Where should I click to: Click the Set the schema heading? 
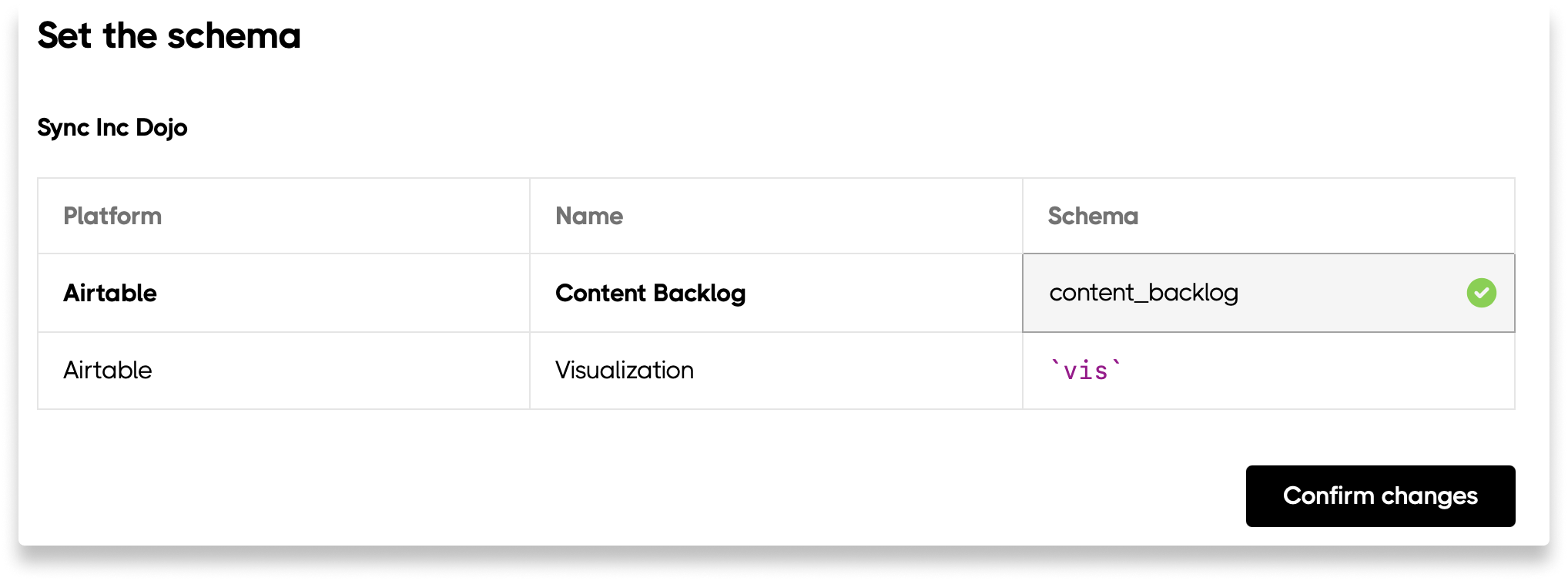[169, 35]
